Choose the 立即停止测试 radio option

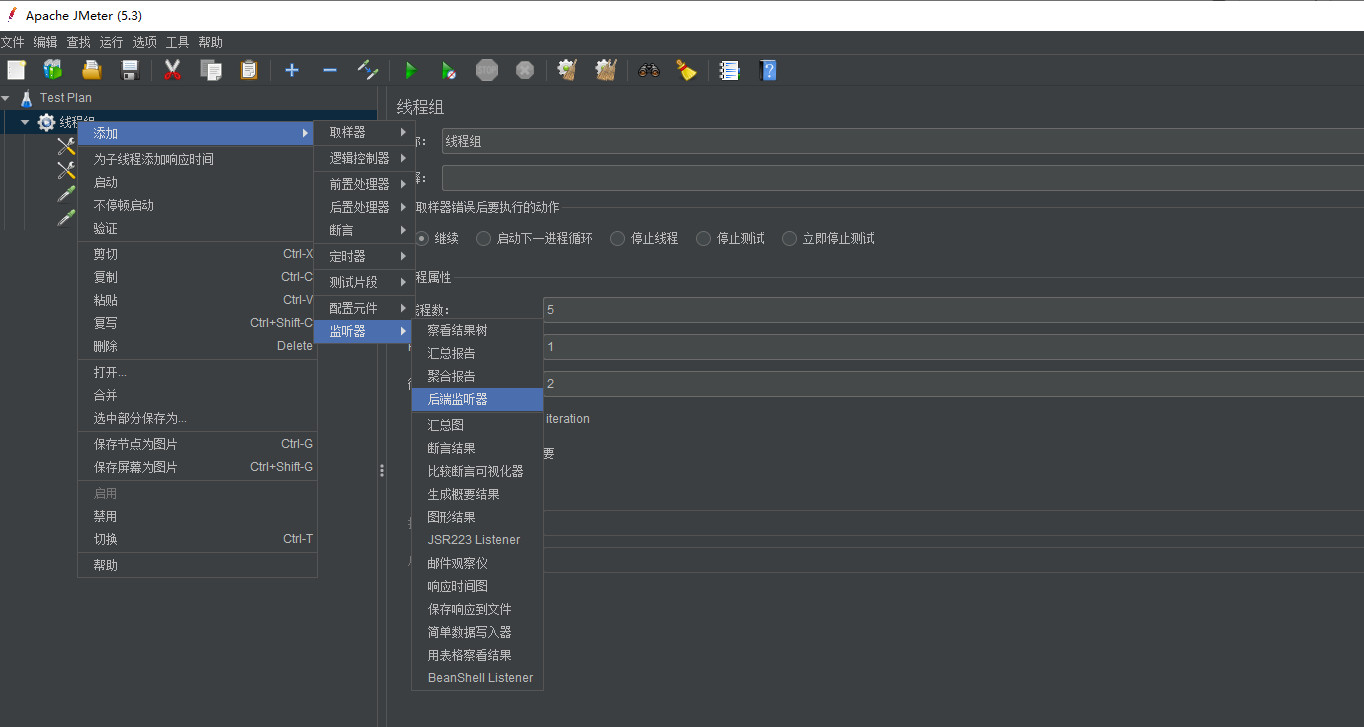pos(789,238)
